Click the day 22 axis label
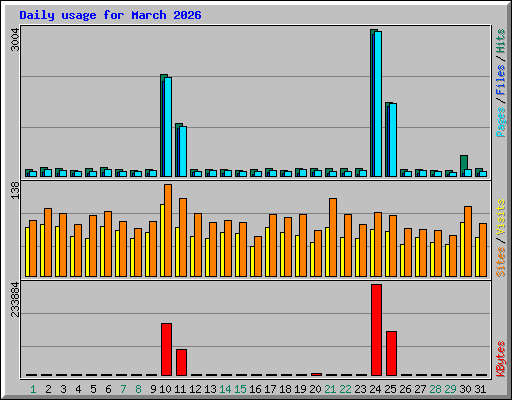512x400 pixels. click(x=345, y=389)
